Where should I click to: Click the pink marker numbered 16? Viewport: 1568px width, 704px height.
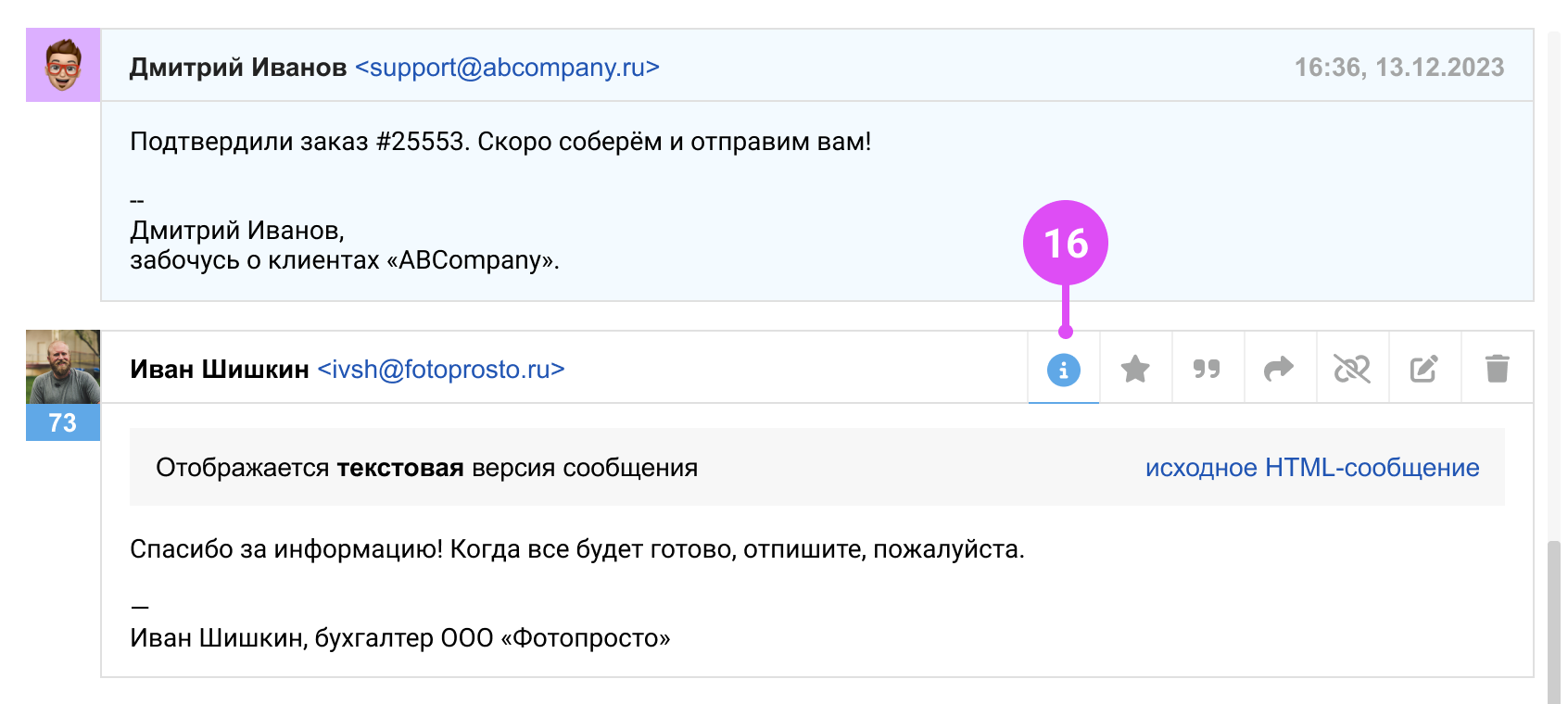click(1065, 243)
